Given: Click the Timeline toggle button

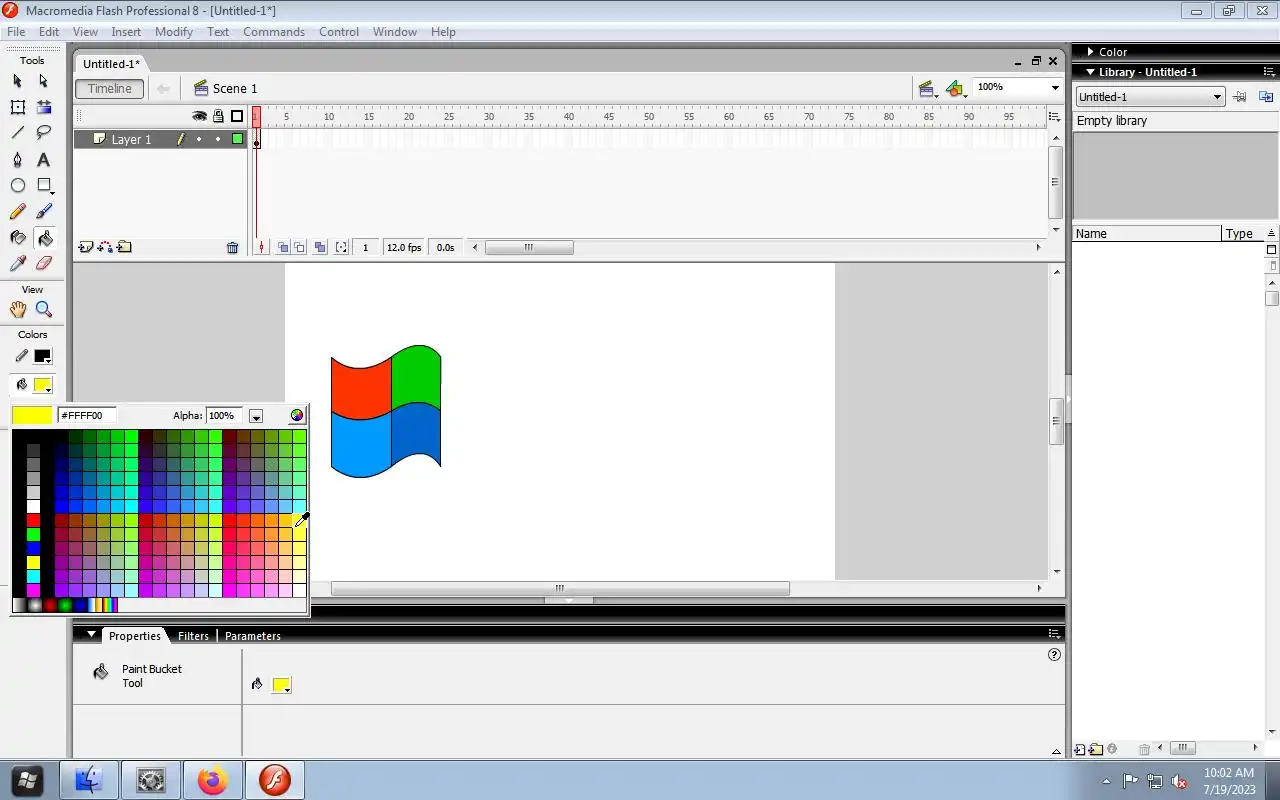Looking at the screenshot, I should pos(110,89).
